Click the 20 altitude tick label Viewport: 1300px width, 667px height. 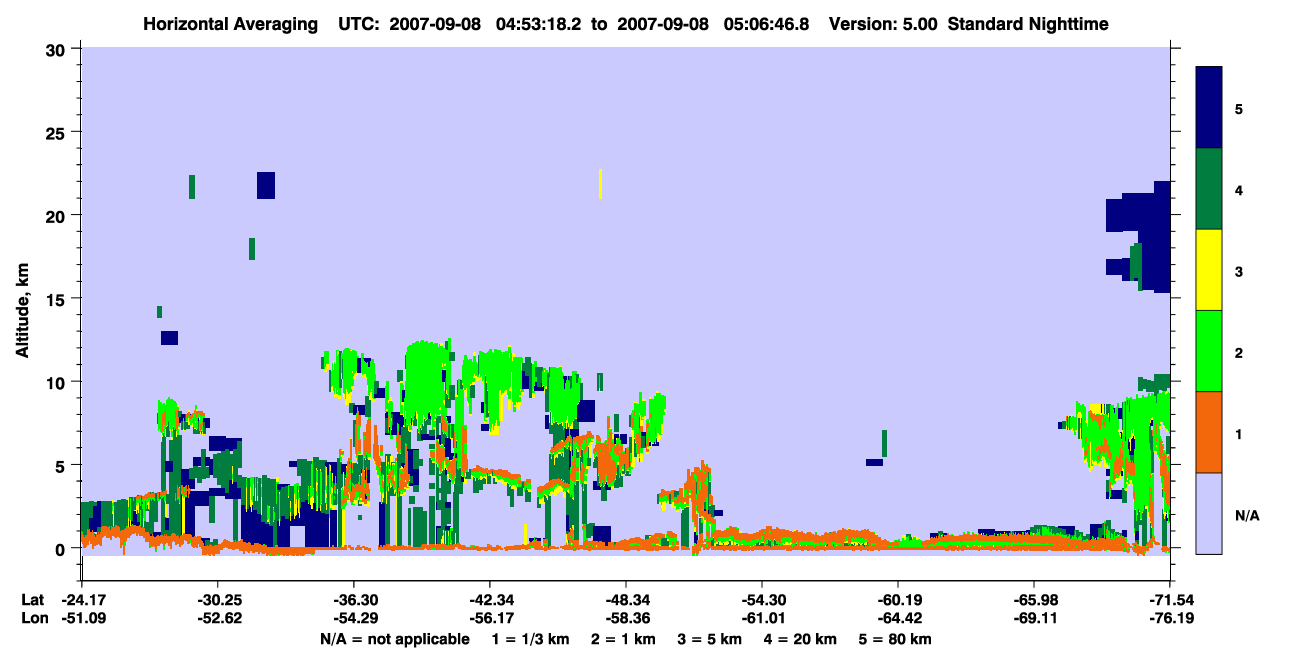(58, 216)
